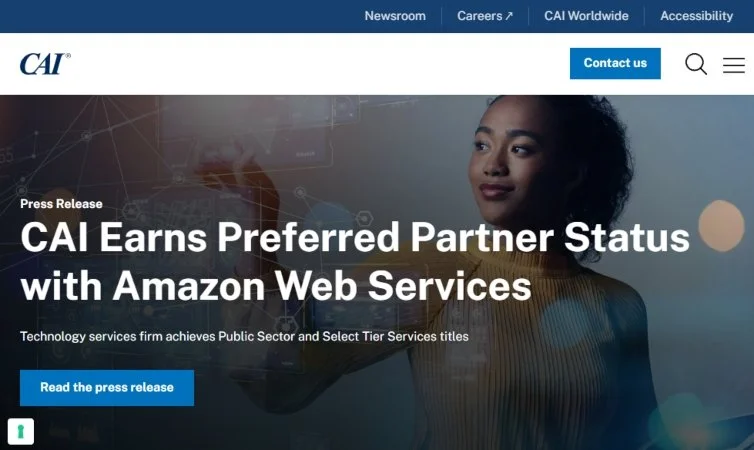754x450 pixels.
Task: Click the Press Release label
Action: [61, 204]
